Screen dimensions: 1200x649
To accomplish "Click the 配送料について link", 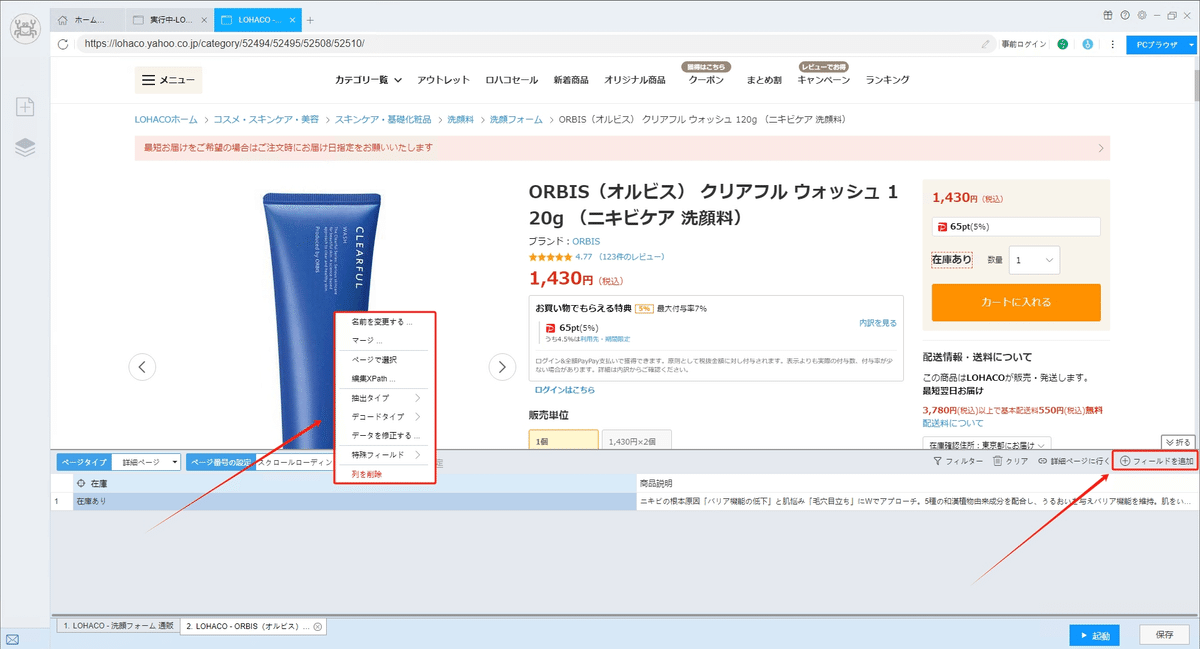I will coord(952,423).
